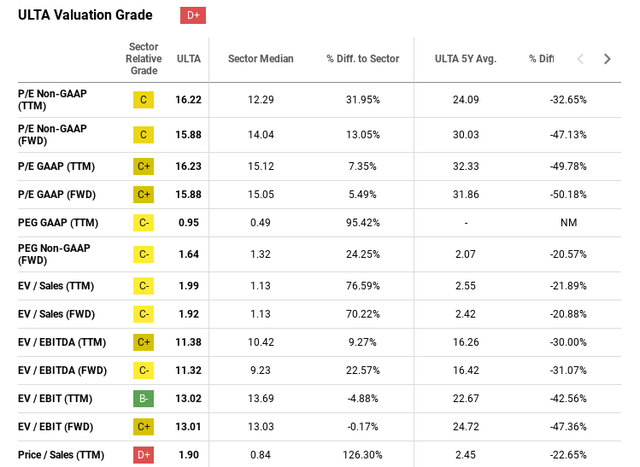The image size is (640, 467).
Task: Click the ULTA column header
Action: [188, 59]
